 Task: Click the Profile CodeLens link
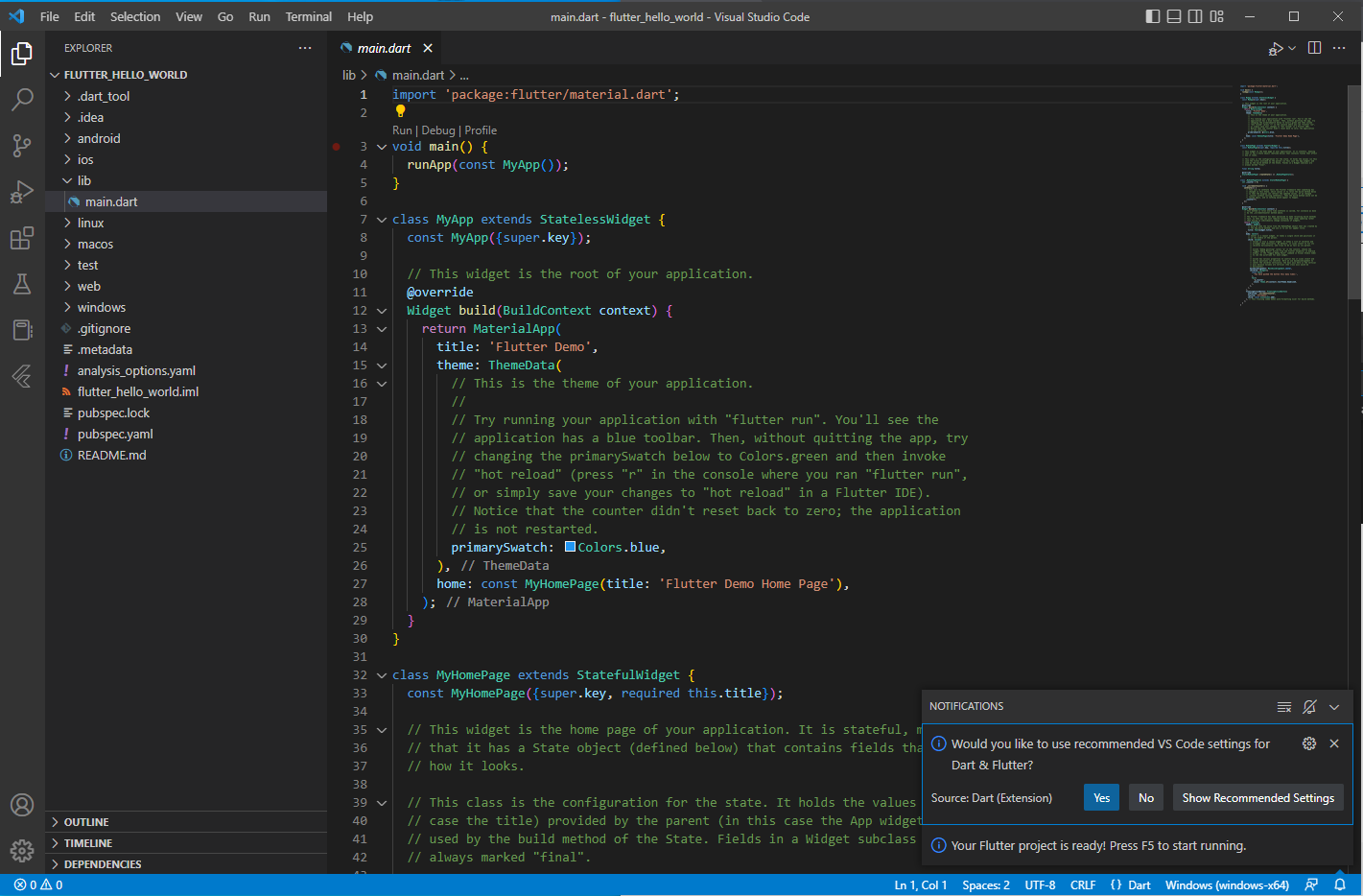(481, 130)
